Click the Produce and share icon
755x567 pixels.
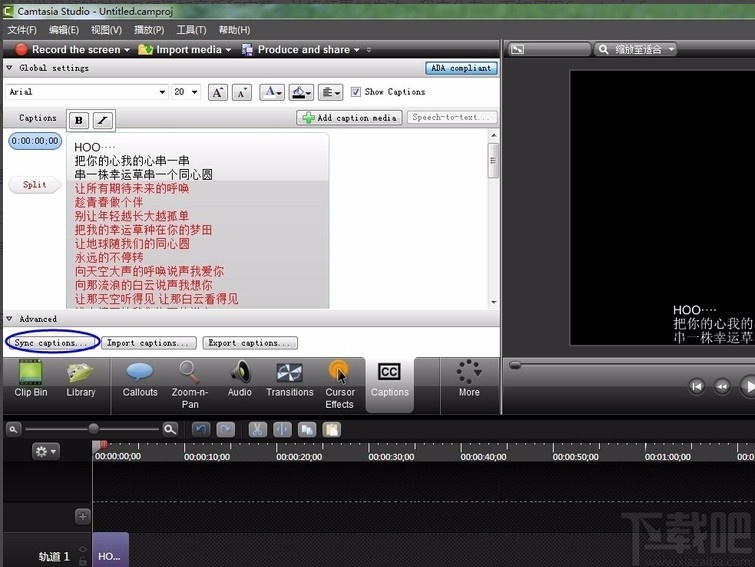[247, 50]
